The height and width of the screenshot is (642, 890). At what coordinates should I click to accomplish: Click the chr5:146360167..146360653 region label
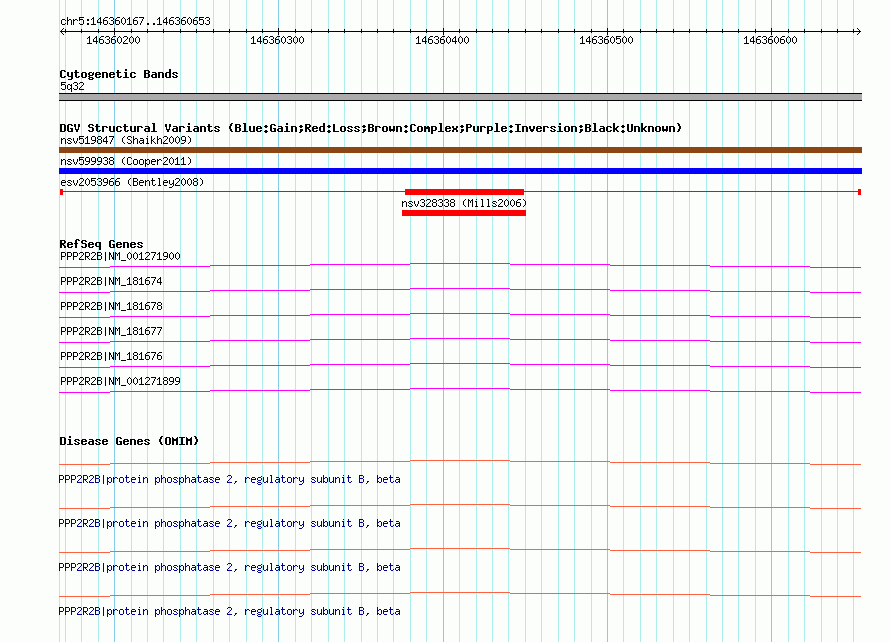tap(135, 21)
